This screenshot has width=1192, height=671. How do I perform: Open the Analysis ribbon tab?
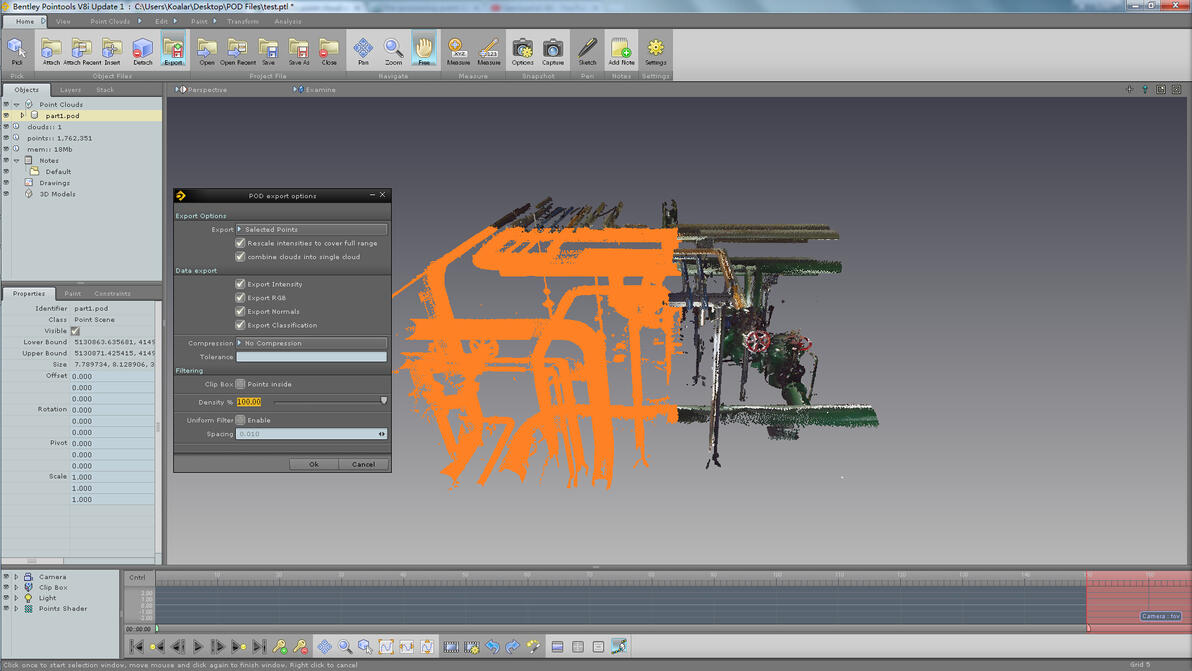click(x=287, y=21)
